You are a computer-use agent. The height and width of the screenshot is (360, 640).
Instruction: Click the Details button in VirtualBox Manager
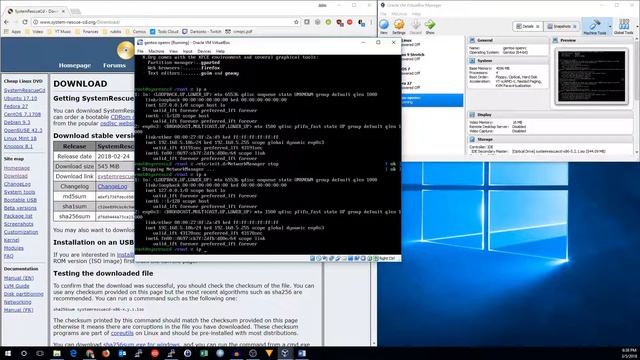point(528,26)
